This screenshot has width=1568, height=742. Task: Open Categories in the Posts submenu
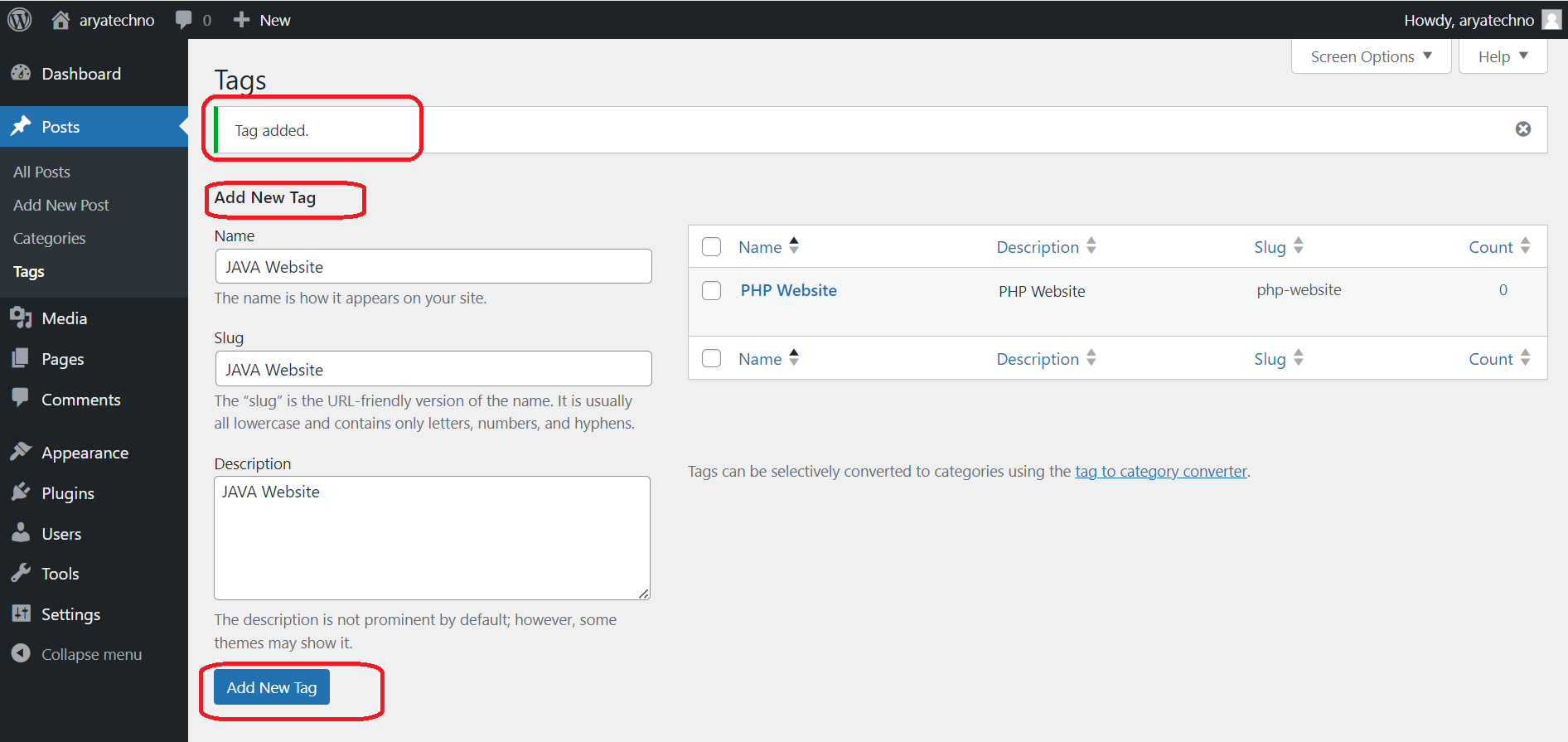pyautogui.click(x=50, y=239)
